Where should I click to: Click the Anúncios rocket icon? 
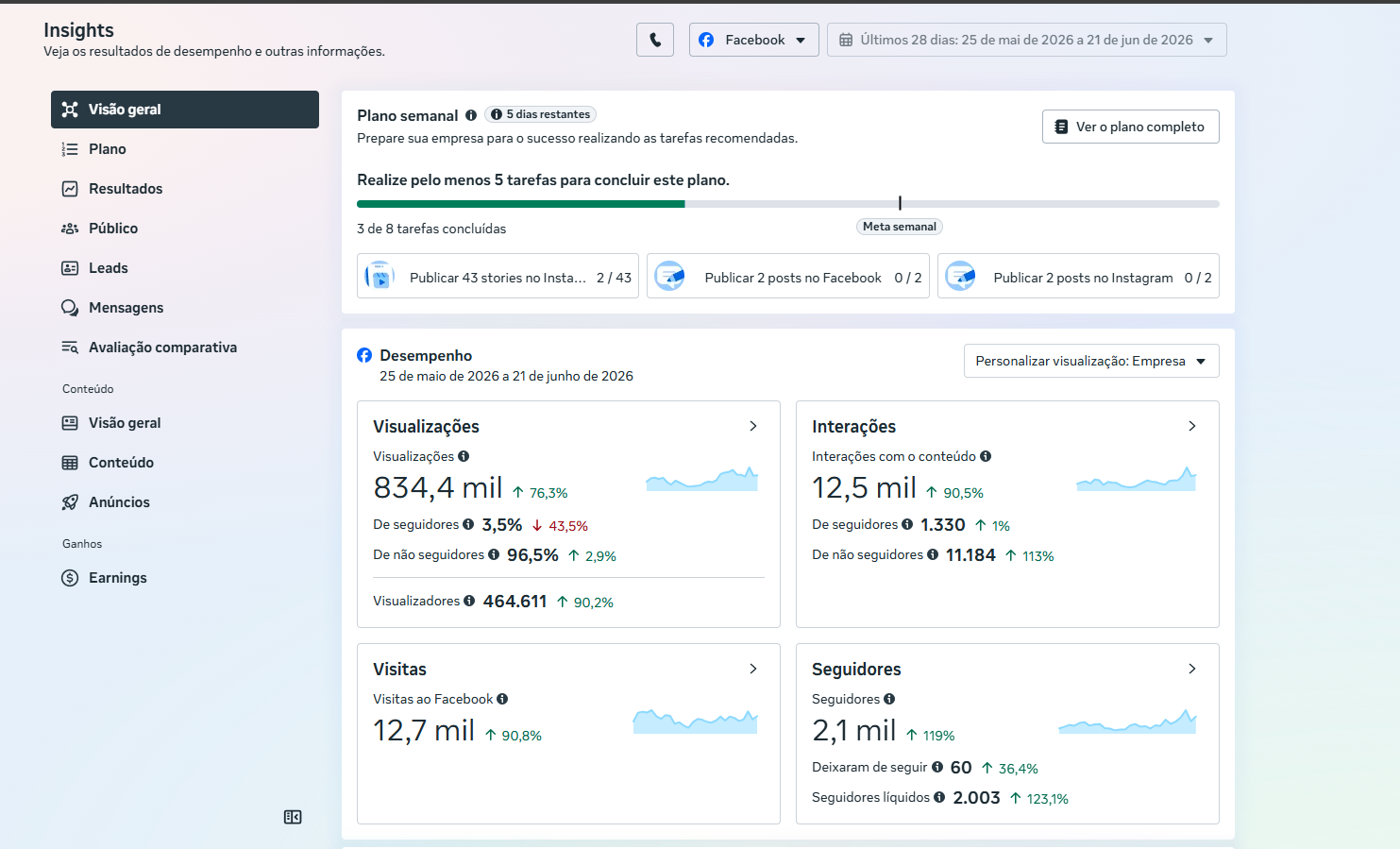[x=70, y=502]
